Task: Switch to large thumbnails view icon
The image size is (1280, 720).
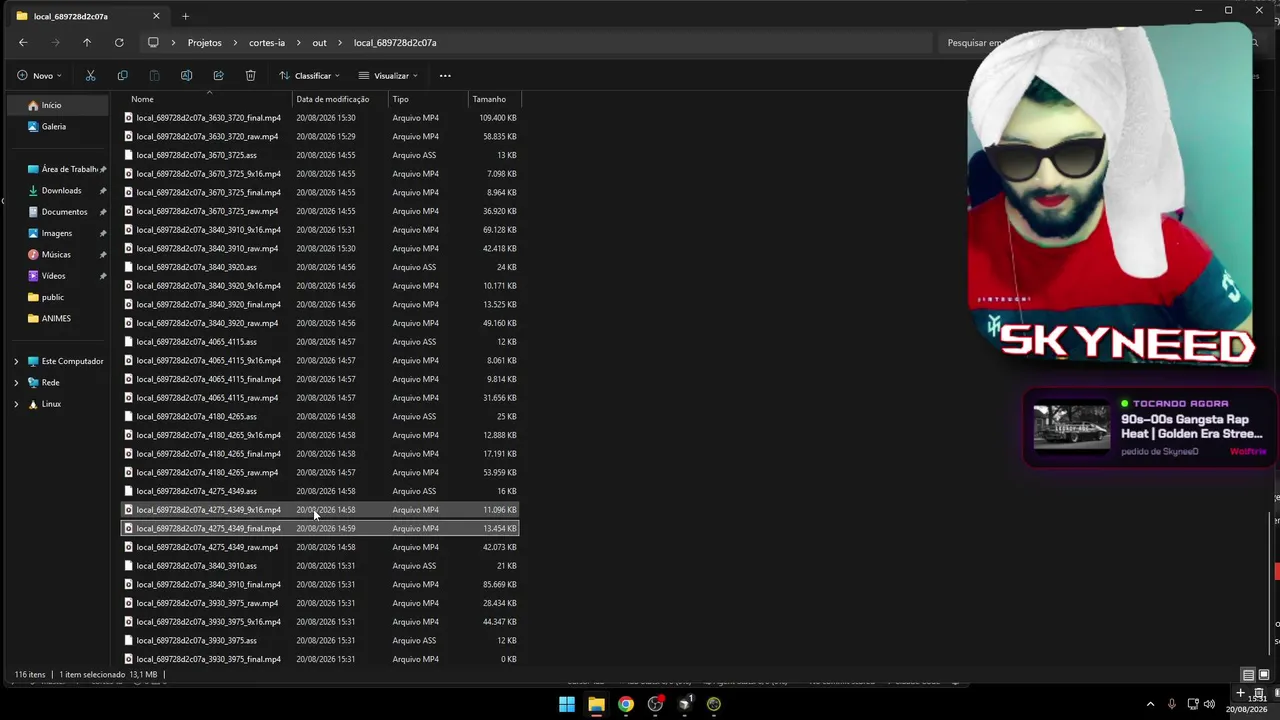Action: [1264, 675]
